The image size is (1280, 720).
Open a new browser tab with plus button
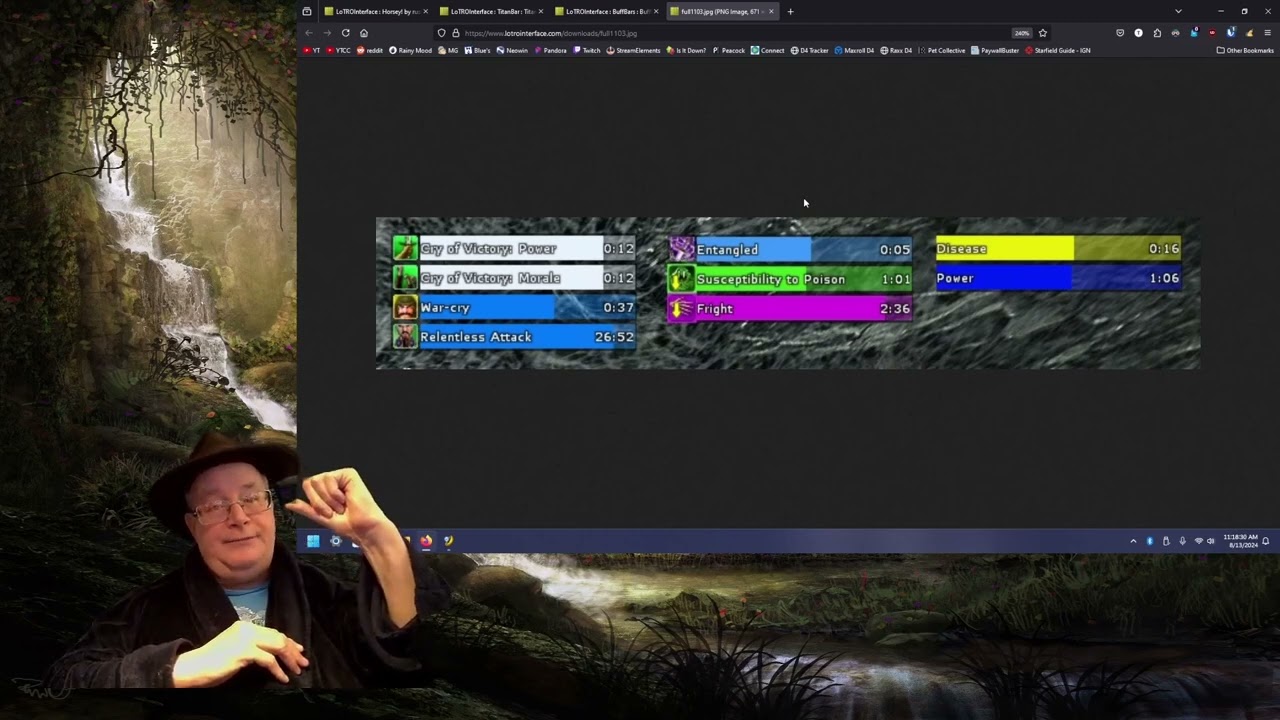(790, 11)
